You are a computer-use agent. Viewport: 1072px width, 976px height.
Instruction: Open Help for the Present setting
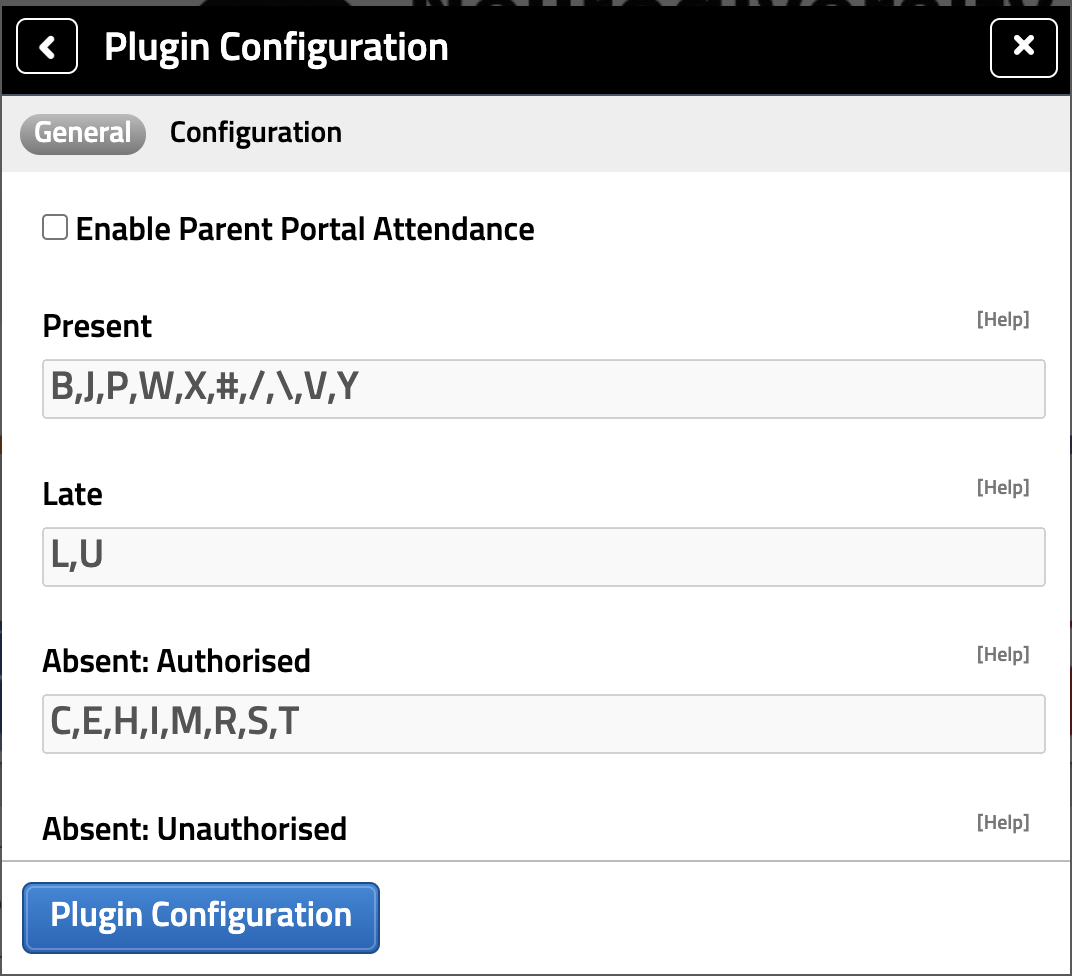tap(1002, 319)
